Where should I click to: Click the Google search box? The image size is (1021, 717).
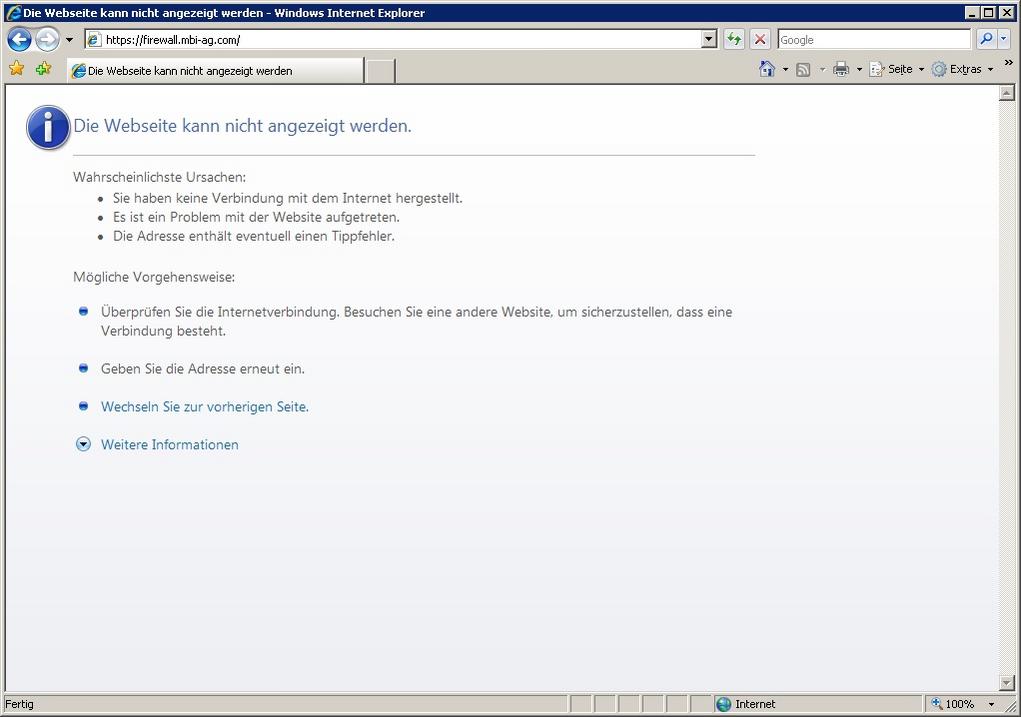(874, 40)
